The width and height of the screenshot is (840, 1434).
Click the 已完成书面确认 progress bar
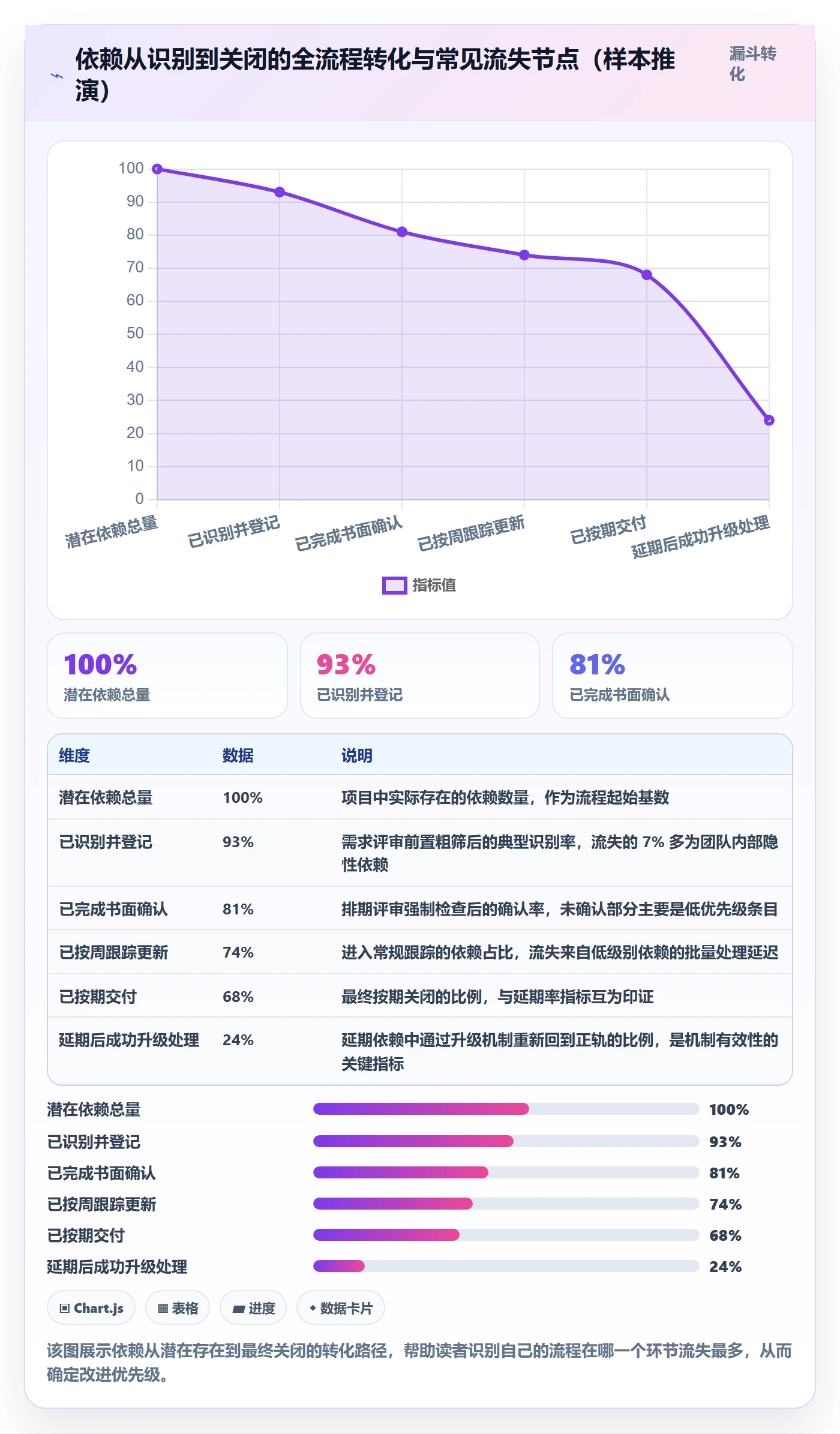506,1172
